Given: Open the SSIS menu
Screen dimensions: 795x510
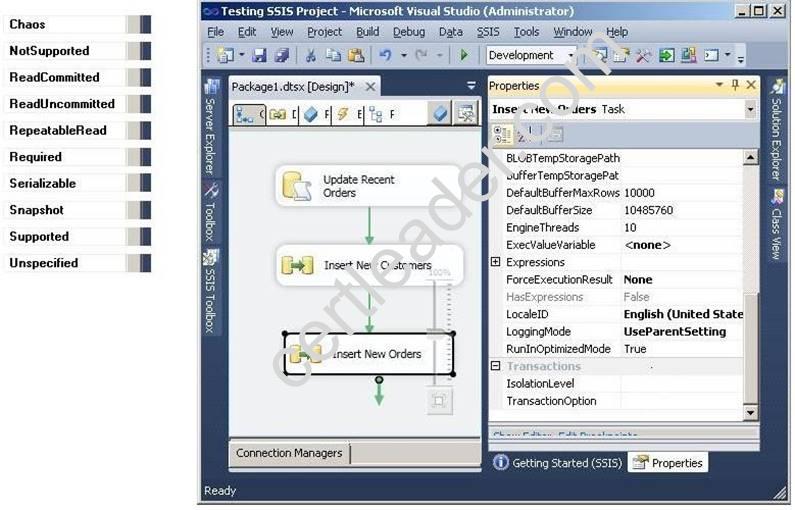Looking at the screenshot, I should pos(488,32).
